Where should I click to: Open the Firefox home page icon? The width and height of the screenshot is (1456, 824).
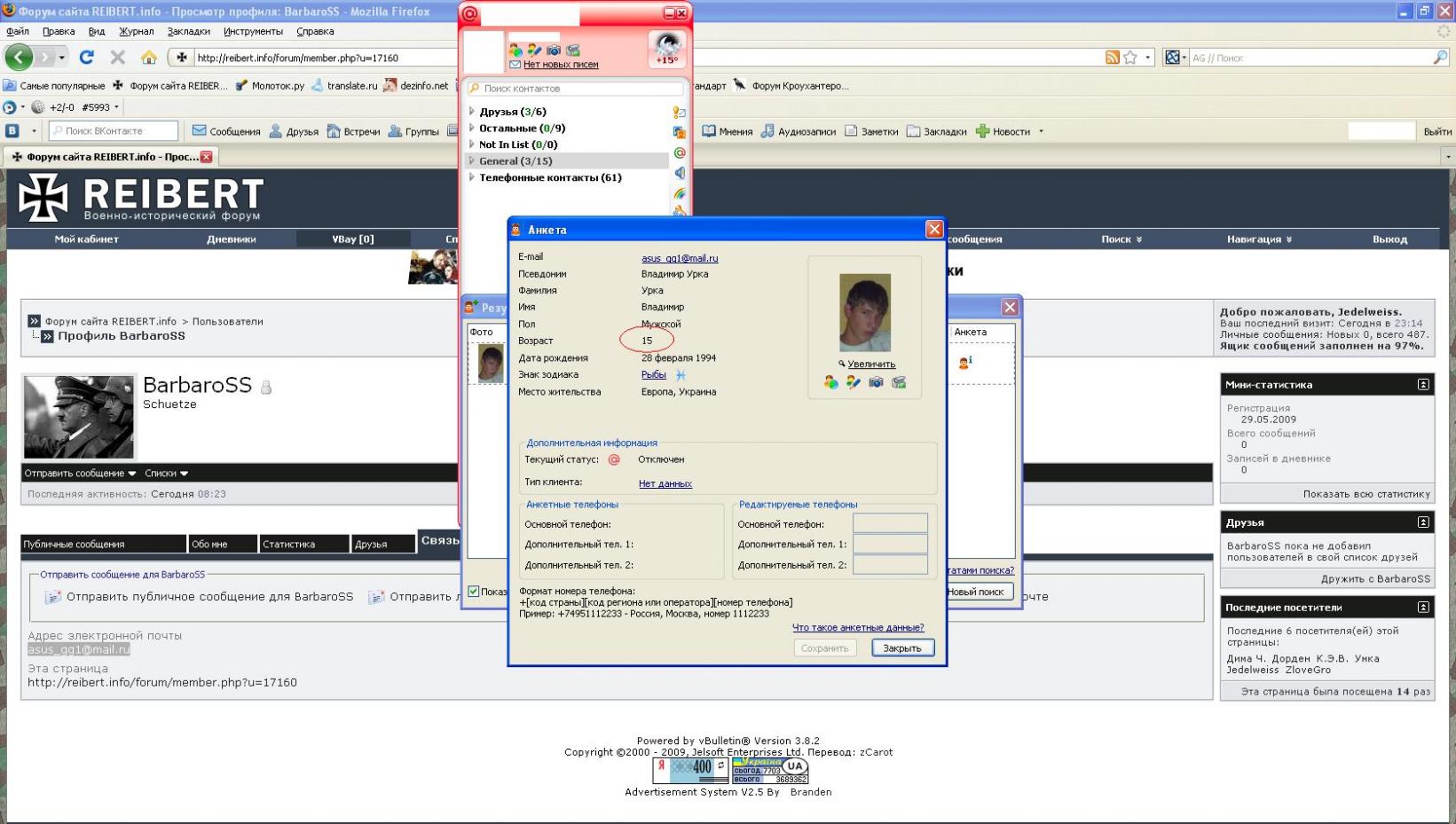(148, 57)
